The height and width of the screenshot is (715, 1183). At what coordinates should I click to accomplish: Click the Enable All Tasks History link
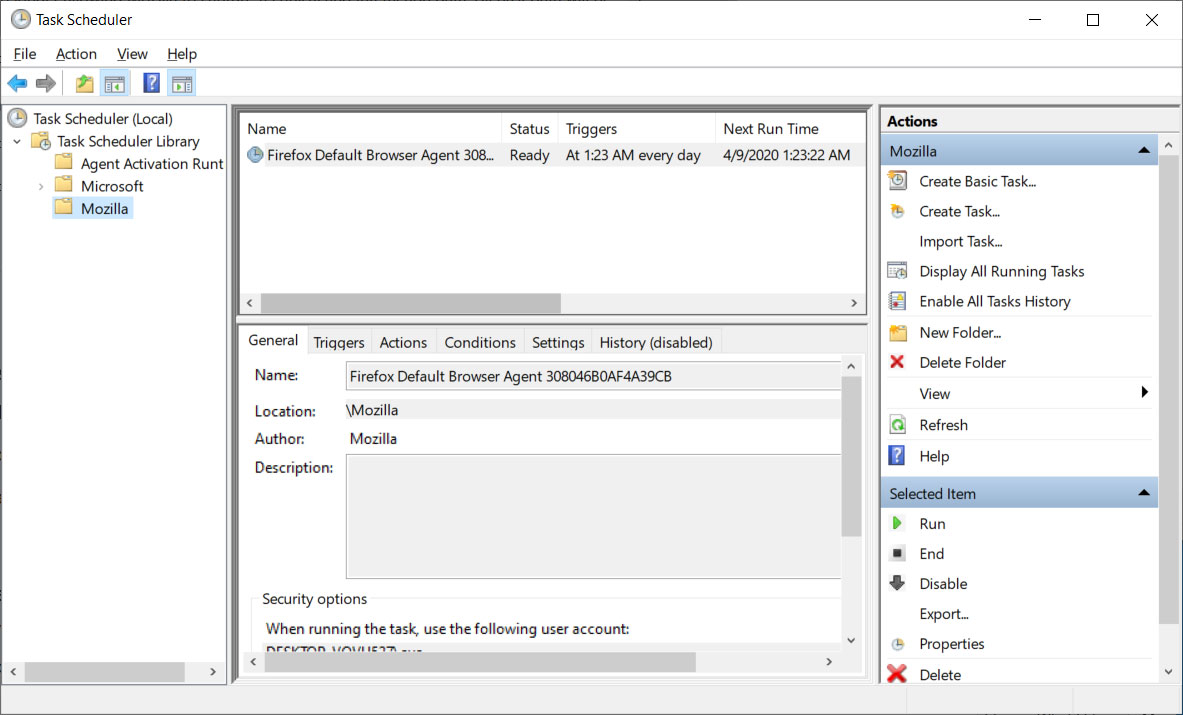click(994, 302)
